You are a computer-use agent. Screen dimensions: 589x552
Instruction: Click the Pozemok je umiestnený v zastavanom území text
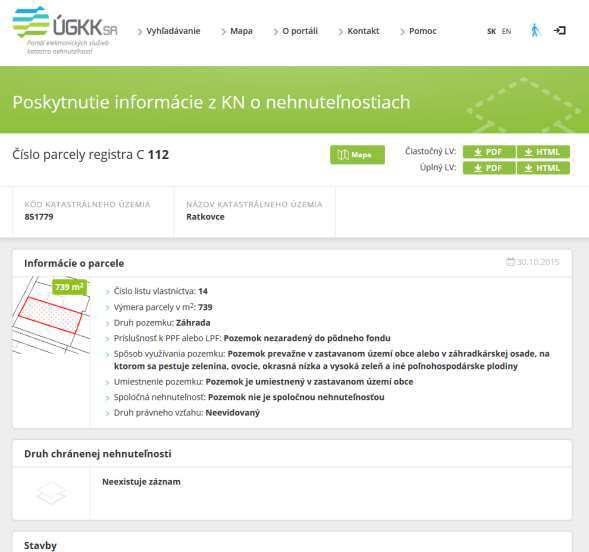click(309, 382)
